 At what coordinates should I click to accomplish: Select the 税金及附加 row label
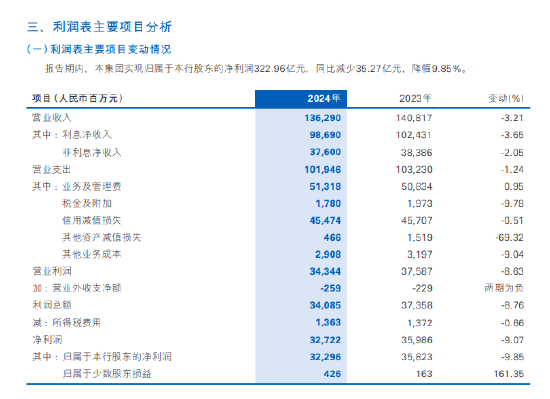point(87,203)
